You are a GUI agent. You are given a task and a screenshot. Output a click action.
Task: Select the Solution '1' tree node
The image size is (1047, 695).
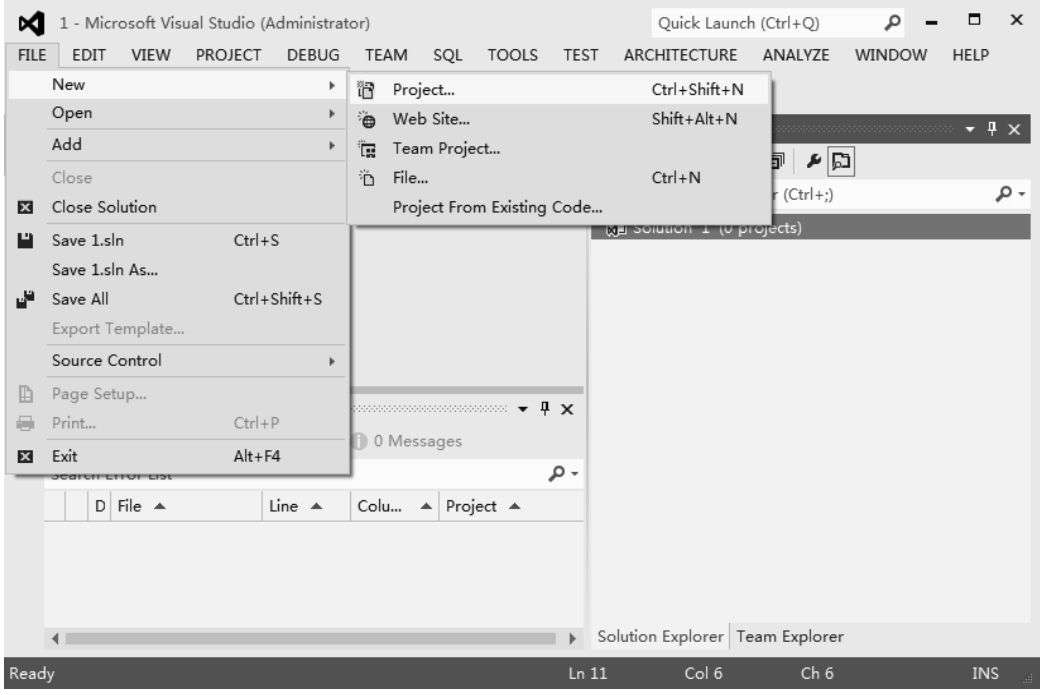click(811, 228)
